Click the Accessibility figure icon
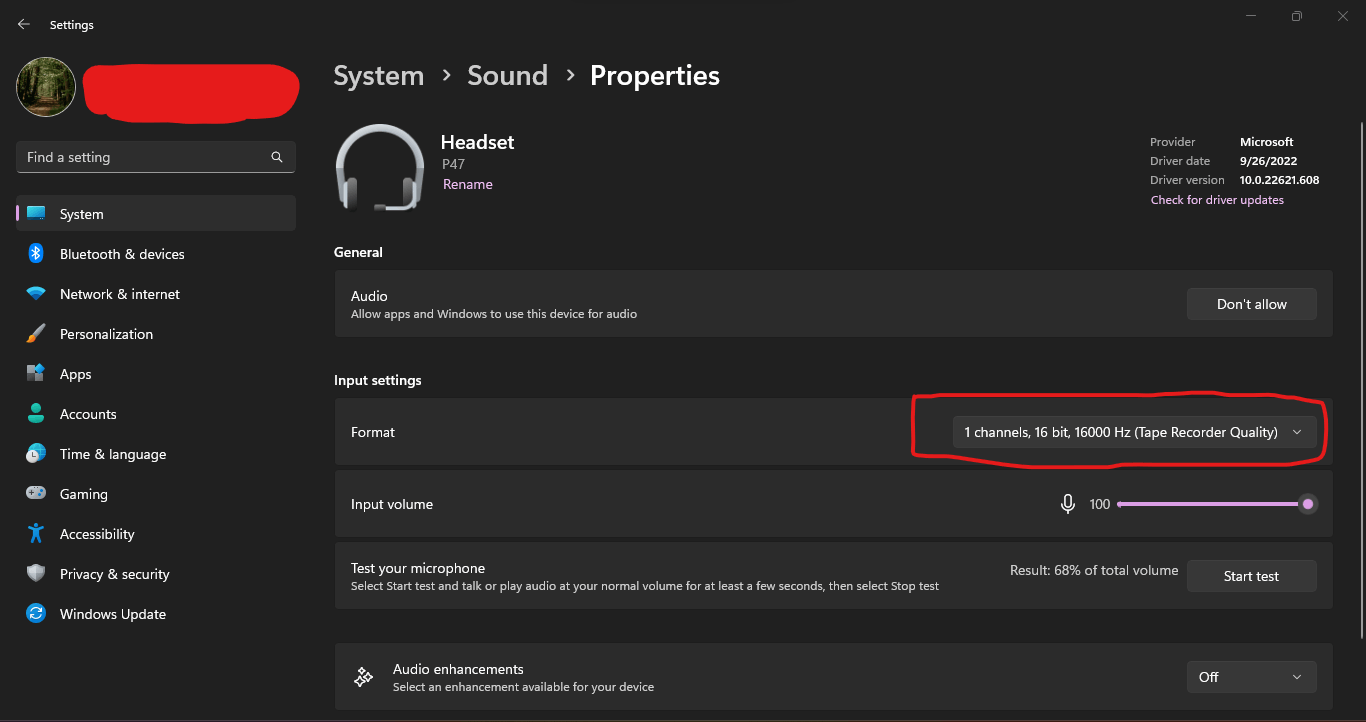The image size is (1366, 722). click(x=36, y=534)
